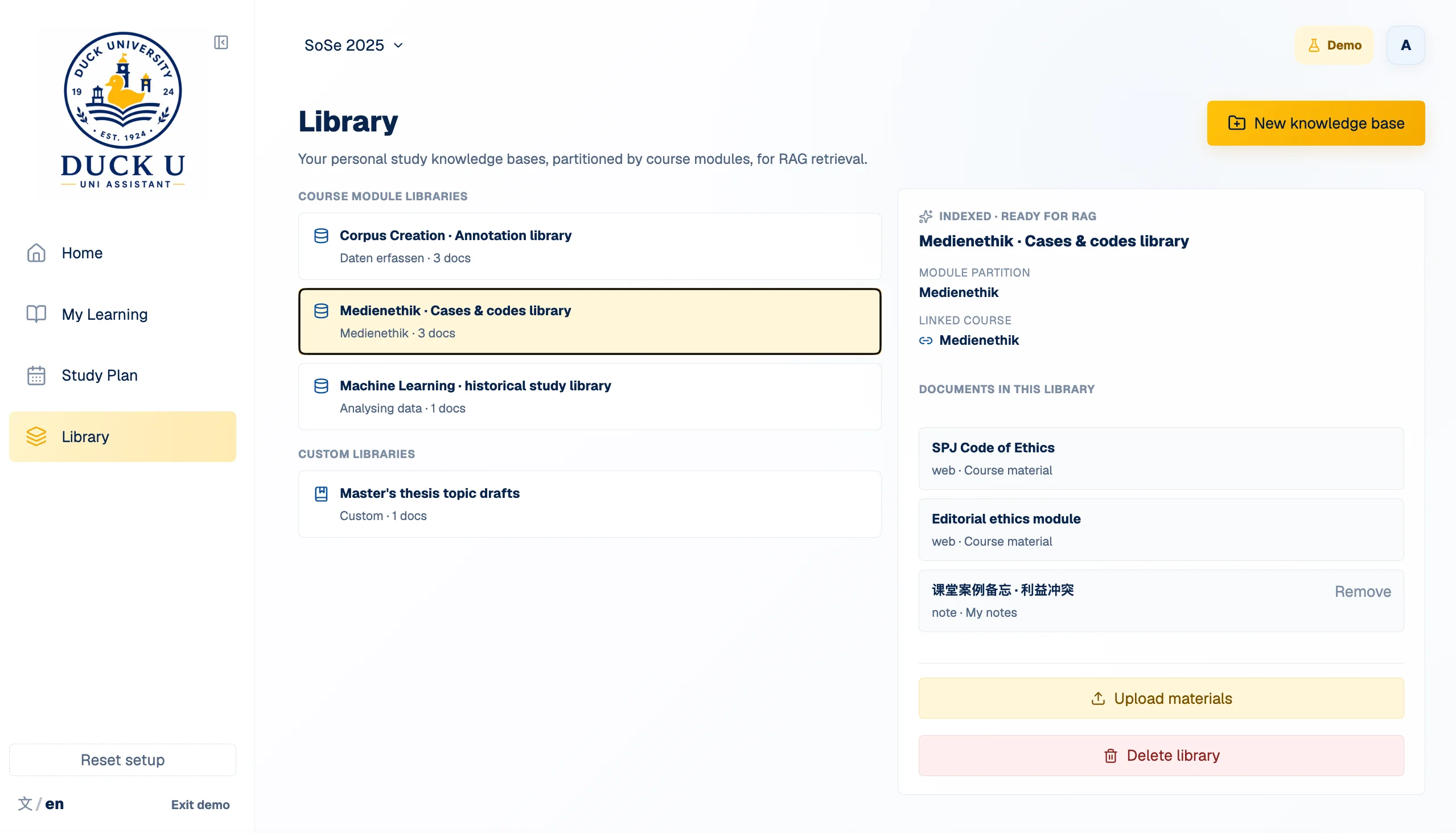Screen dimensions: 1456x833
Task: Open Master's thesis topic drafts library
Action: tap(589, 504)
